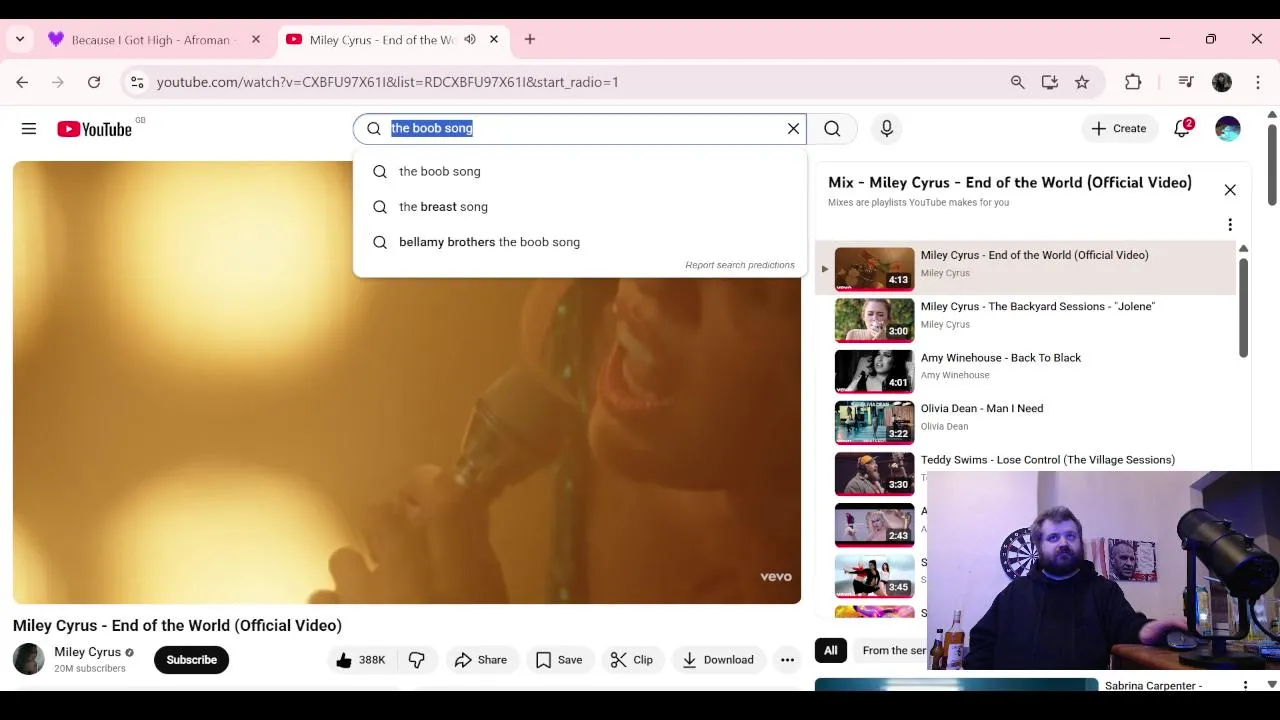Download the video
The width and height of the screenshot is (1280, 720).
pos(718,660)
